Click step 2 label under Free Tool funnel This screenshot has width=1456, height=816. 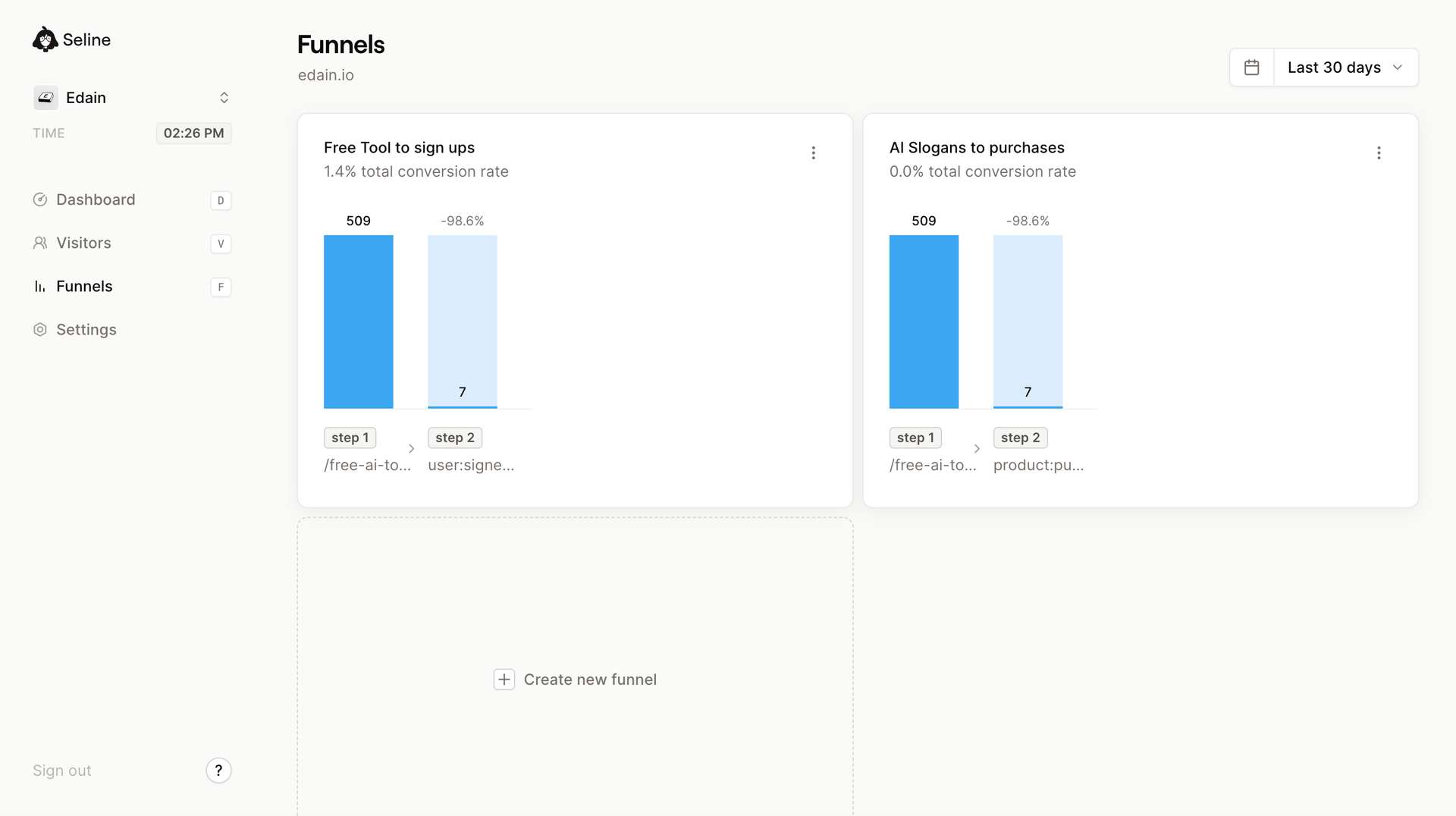(x=455, y=438)
